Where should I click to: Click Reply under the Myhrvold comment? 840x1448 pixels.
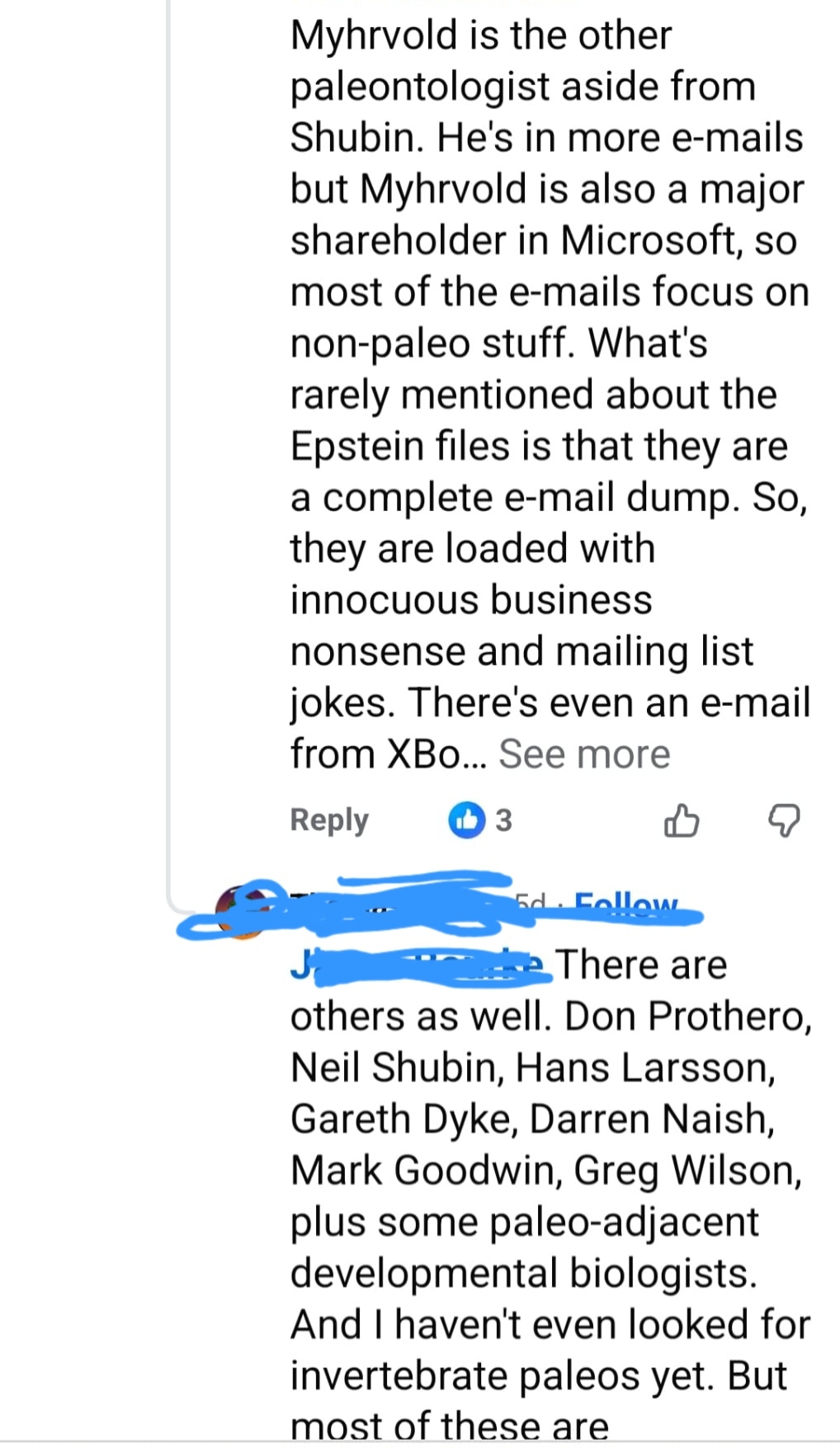click(328, 820)
